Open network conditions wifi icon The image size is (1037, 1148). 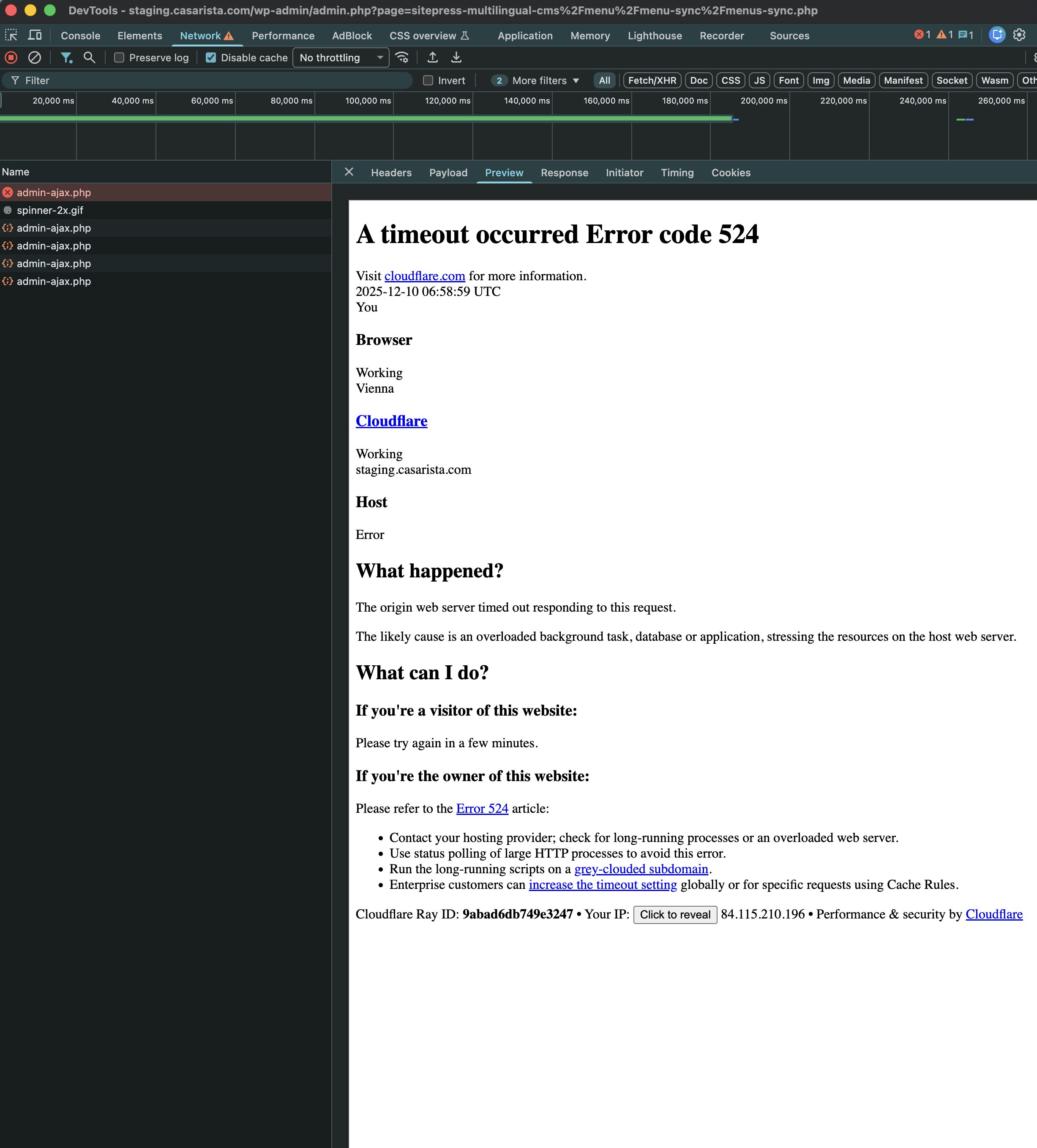[402, 57]
